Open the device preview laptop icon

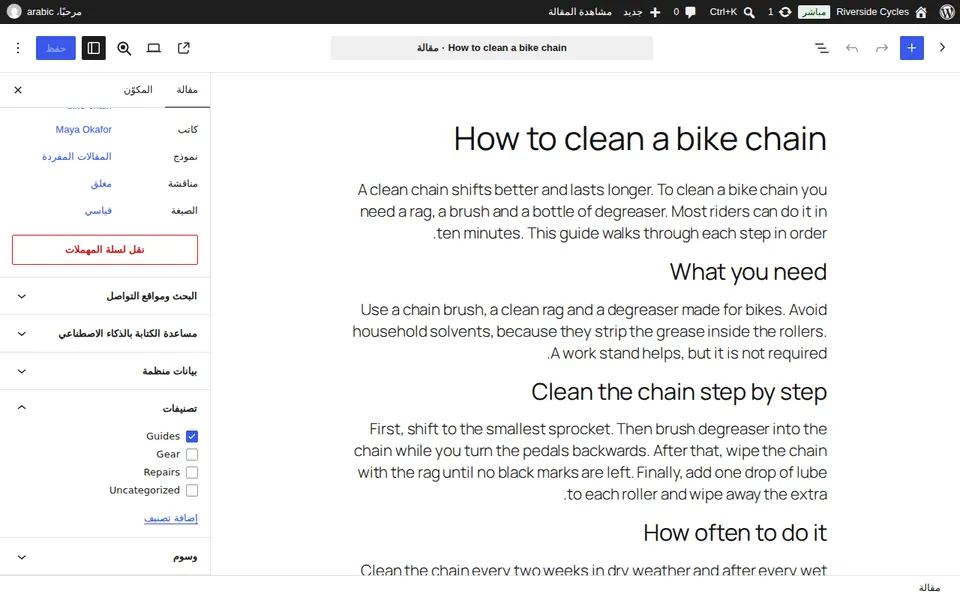[154, 48]
